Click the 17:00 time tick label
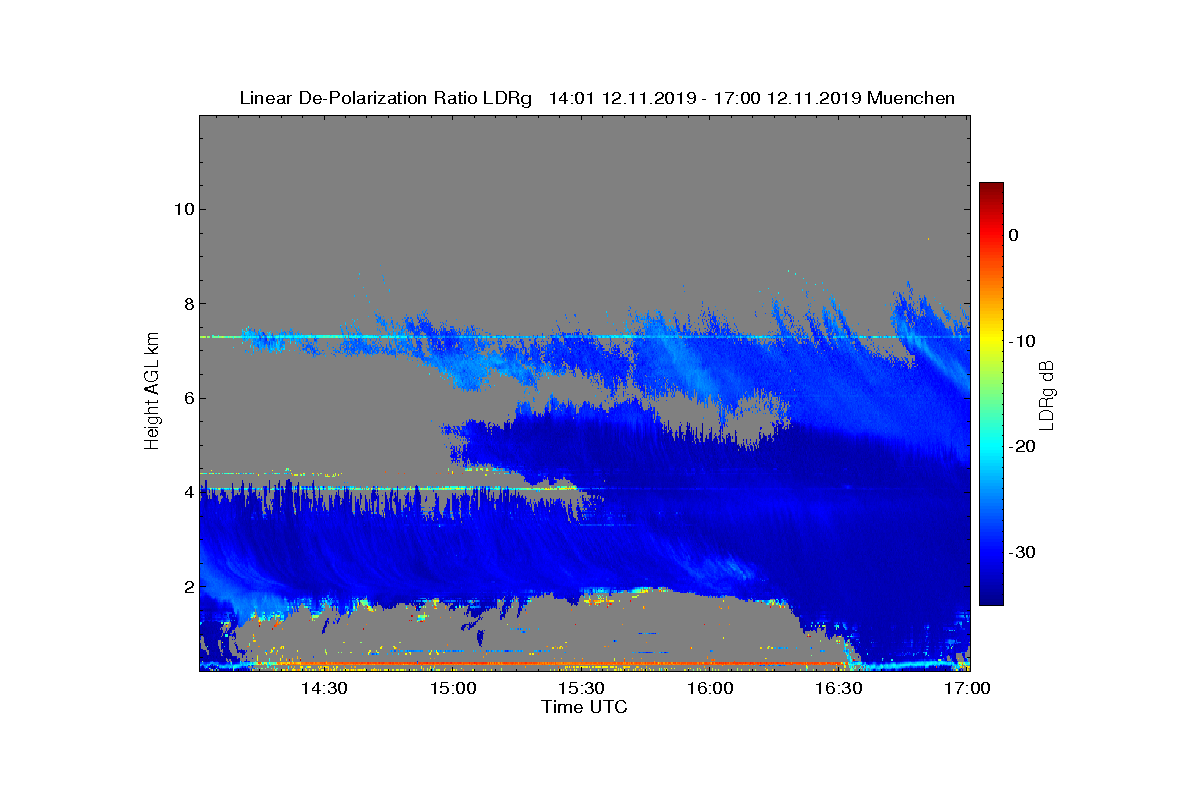 [967, 688]
